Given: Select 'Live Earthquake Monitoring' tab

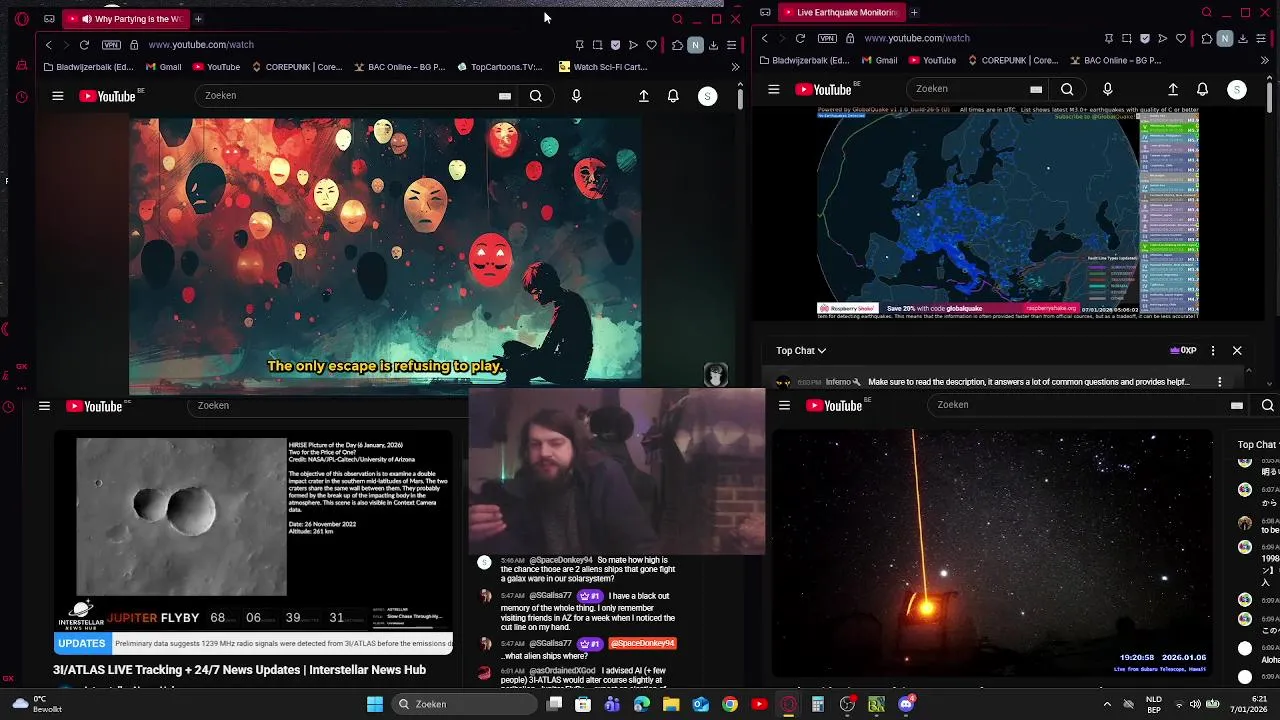Looking at the screenshot, I should coord(840,12).
